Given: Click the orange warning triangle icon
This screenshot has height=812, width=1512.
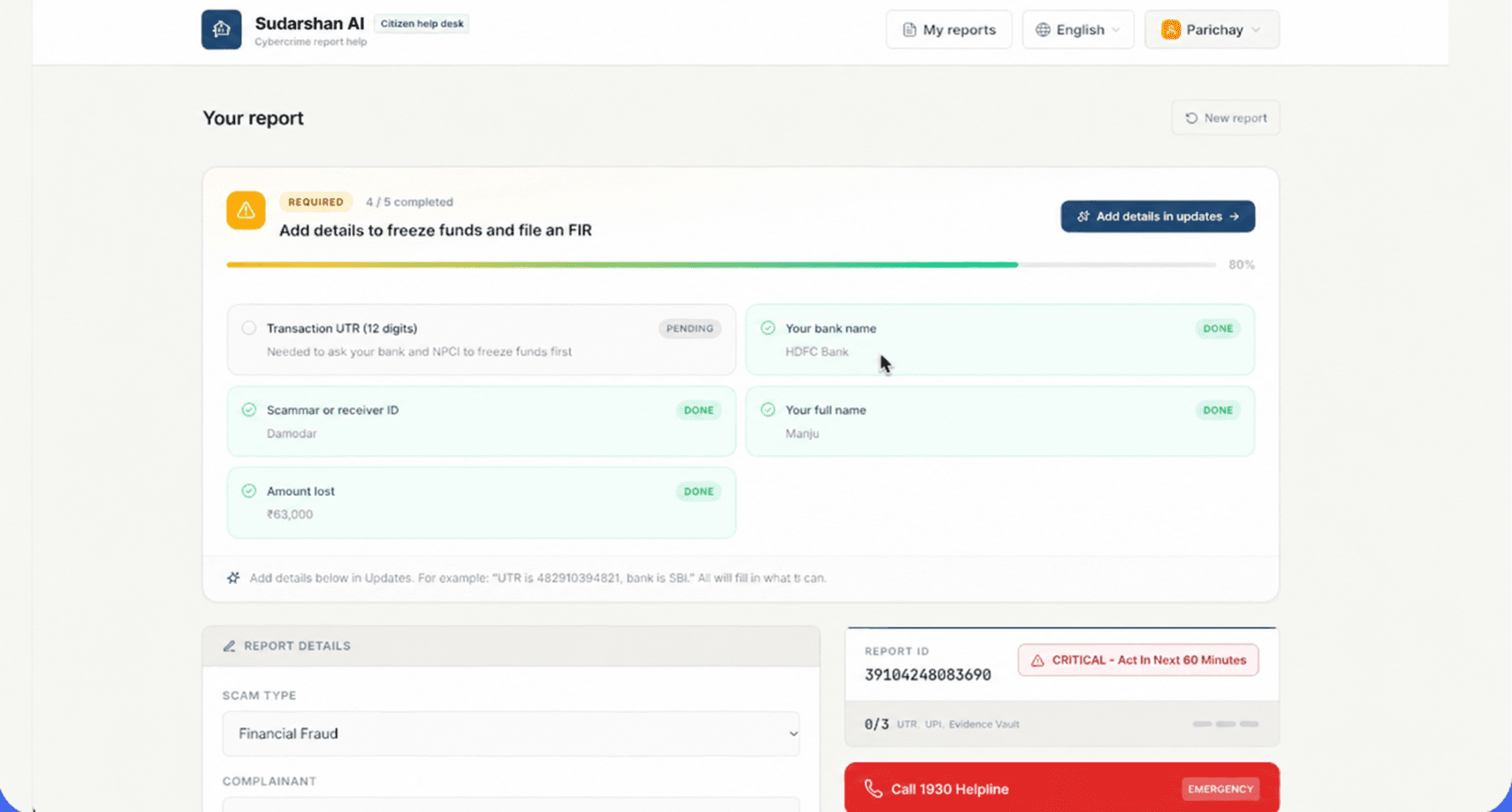Looking at the screenshot, I should click(x=246, y=210).
